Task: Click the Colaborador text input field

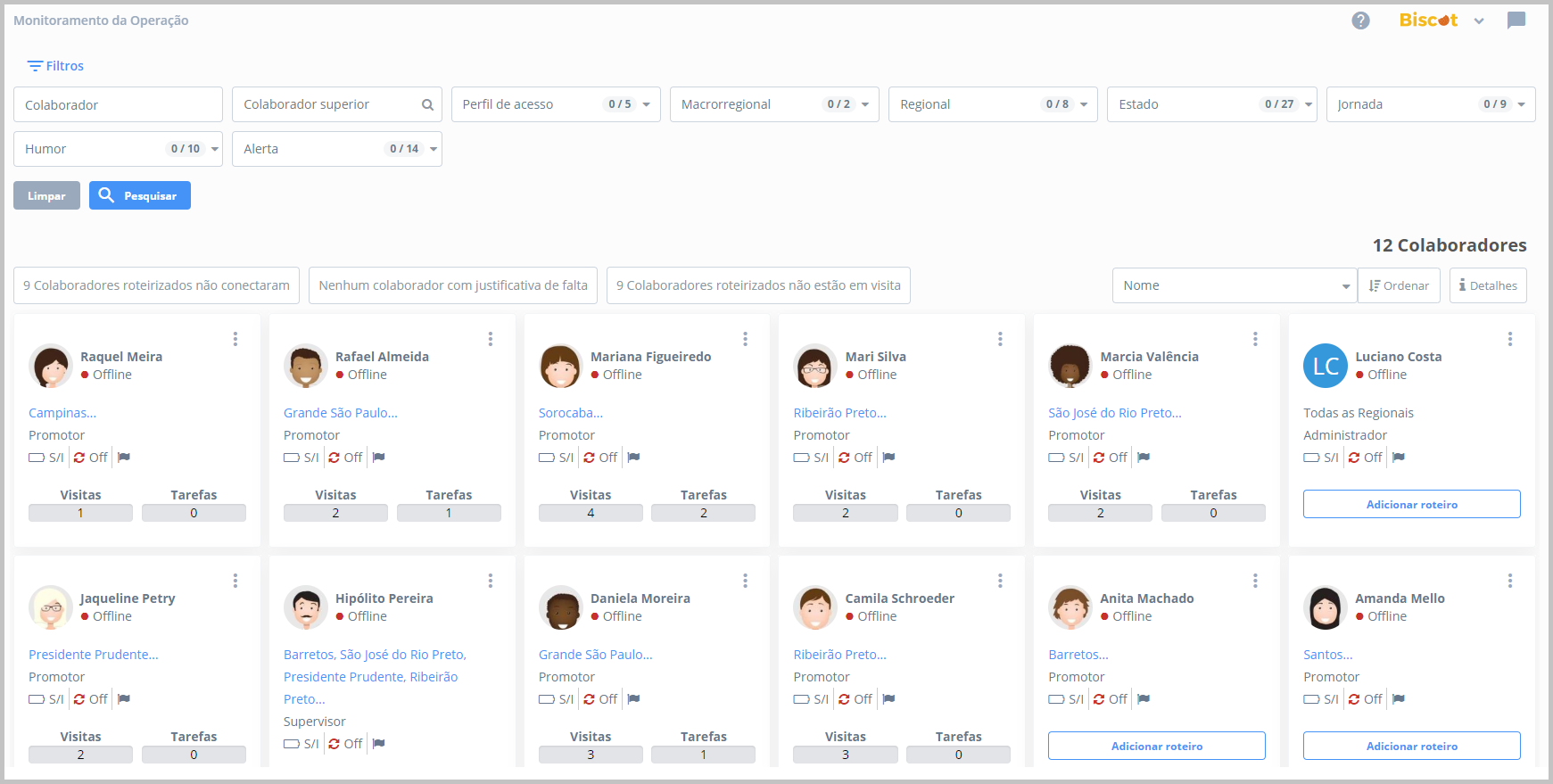Action: [x=118, y=104]
